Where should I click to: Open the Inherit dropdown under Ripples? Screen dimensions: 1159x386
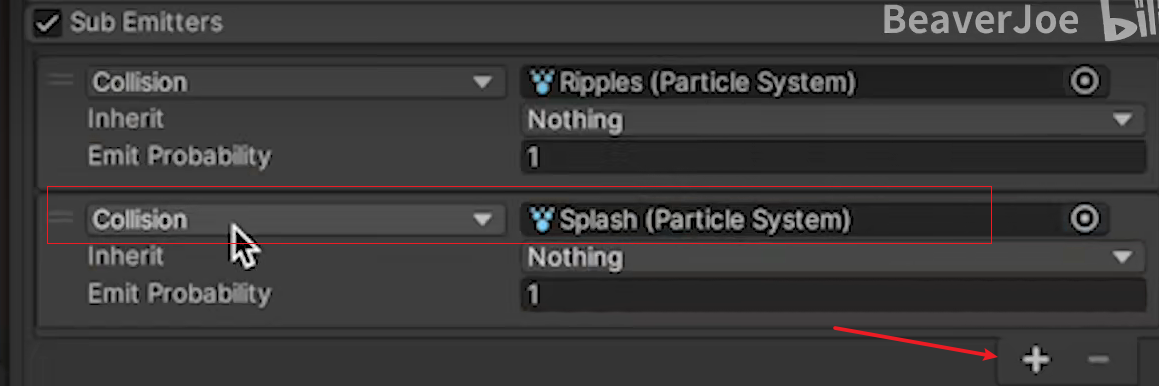coord(834,119)
